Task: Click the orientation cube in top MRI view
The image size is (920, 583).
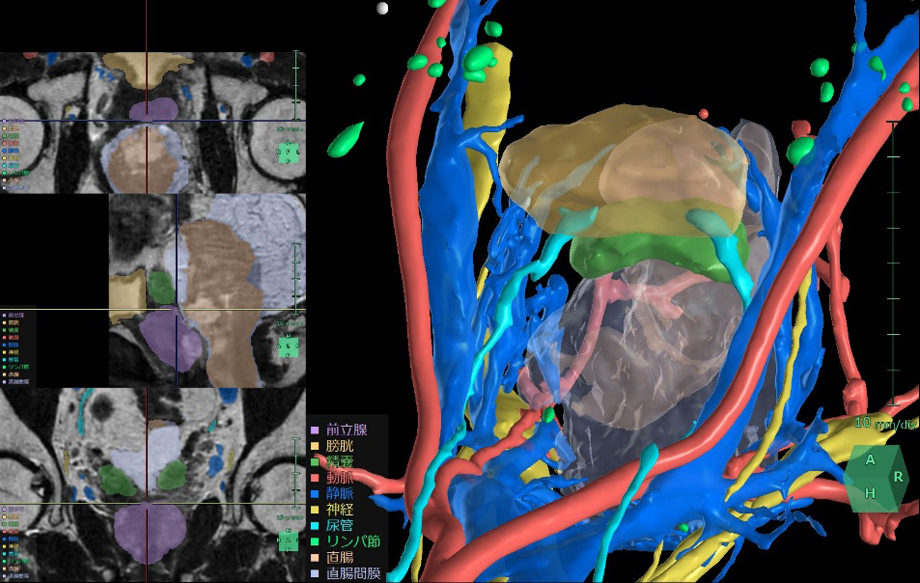Action: (x=288, y=153)
